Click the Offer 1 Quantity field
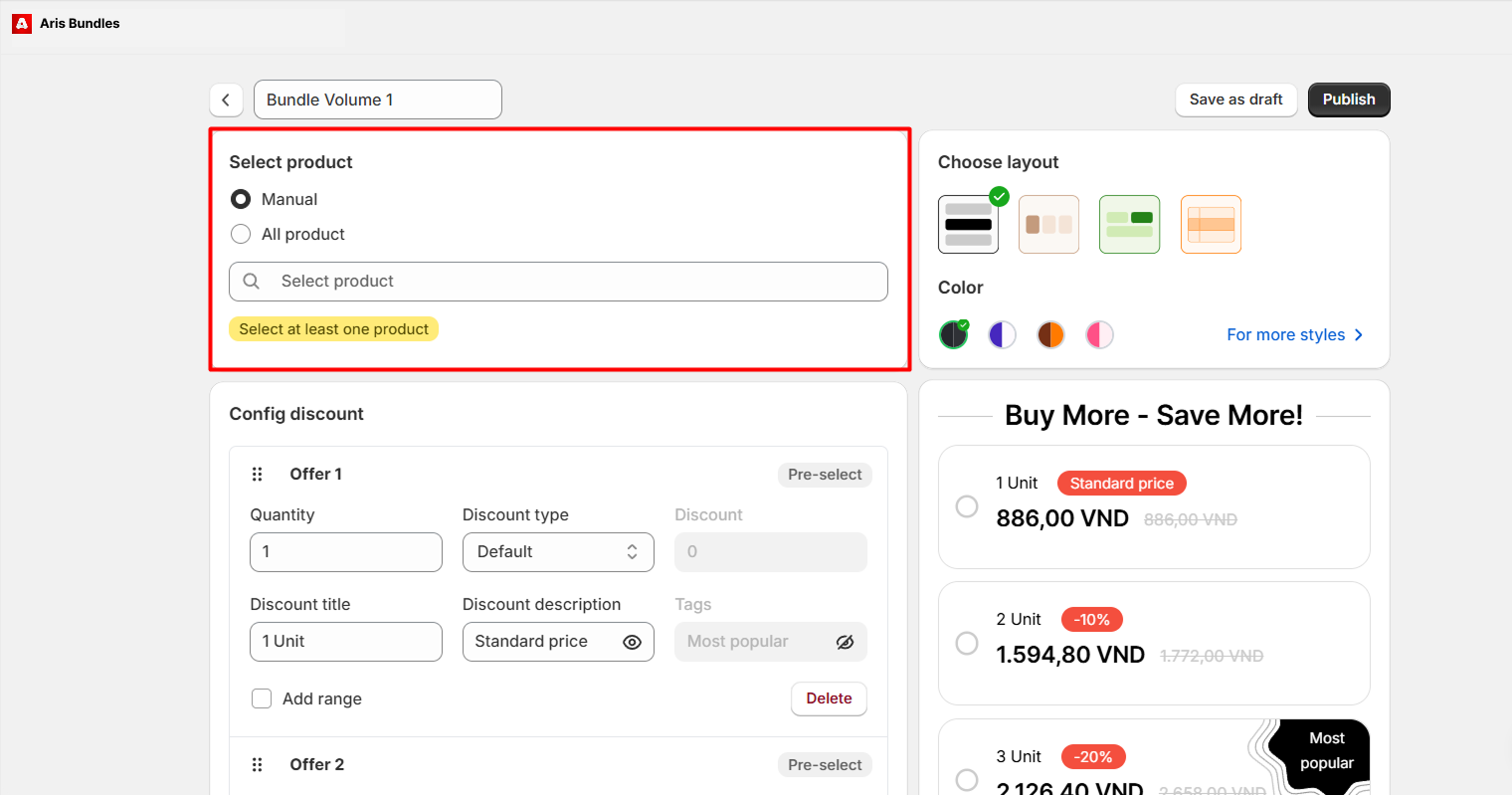The image size is (1512, 795). (x=346, y=552)
